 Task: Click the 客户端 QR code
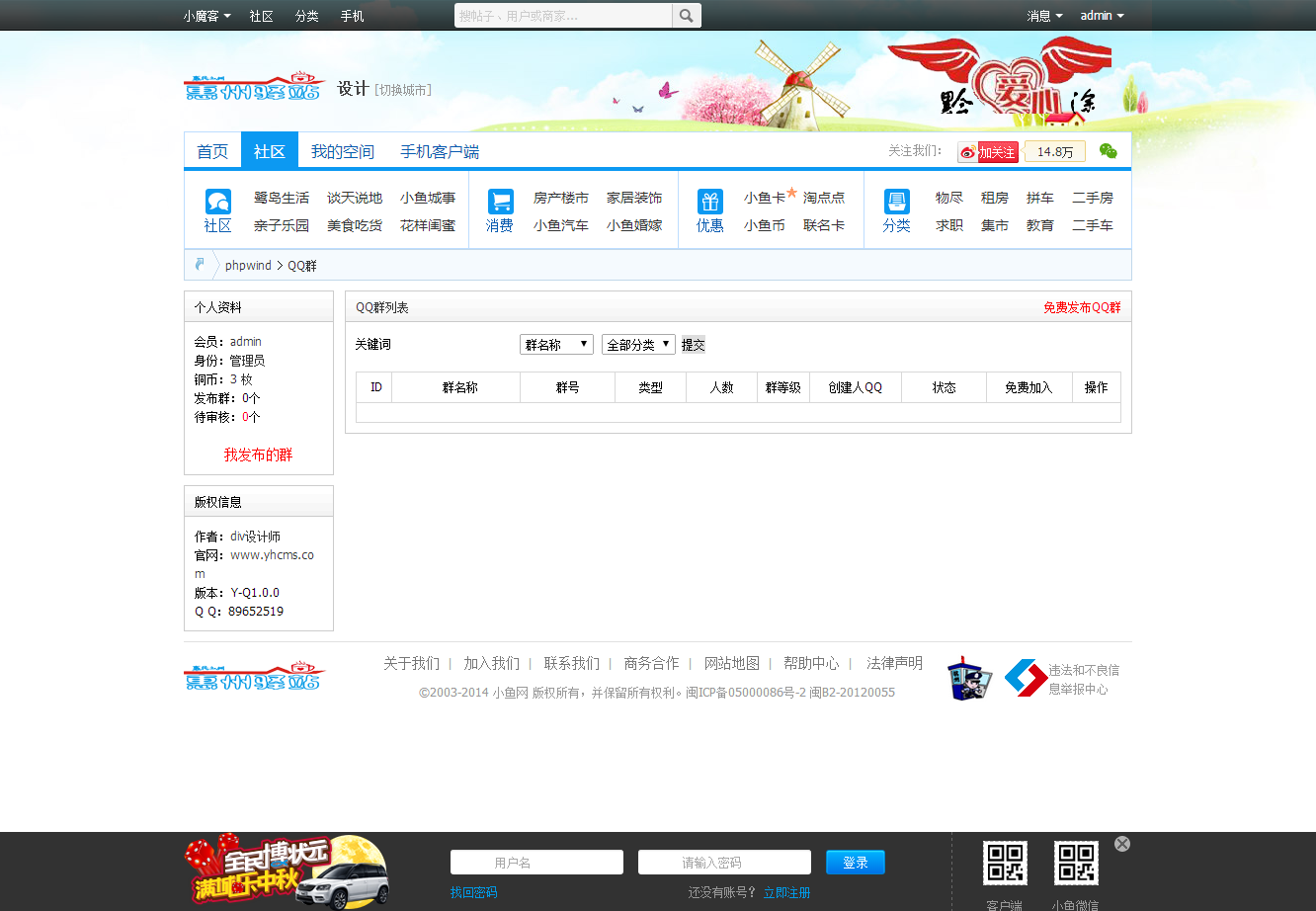(x=1005, y=863)
